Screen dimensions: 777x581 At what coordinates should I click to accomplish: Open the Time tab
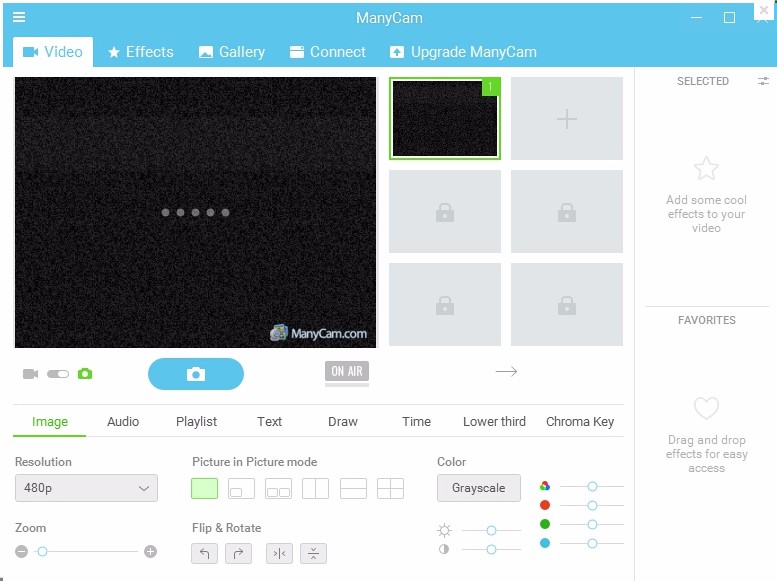(x=416, y=421)
